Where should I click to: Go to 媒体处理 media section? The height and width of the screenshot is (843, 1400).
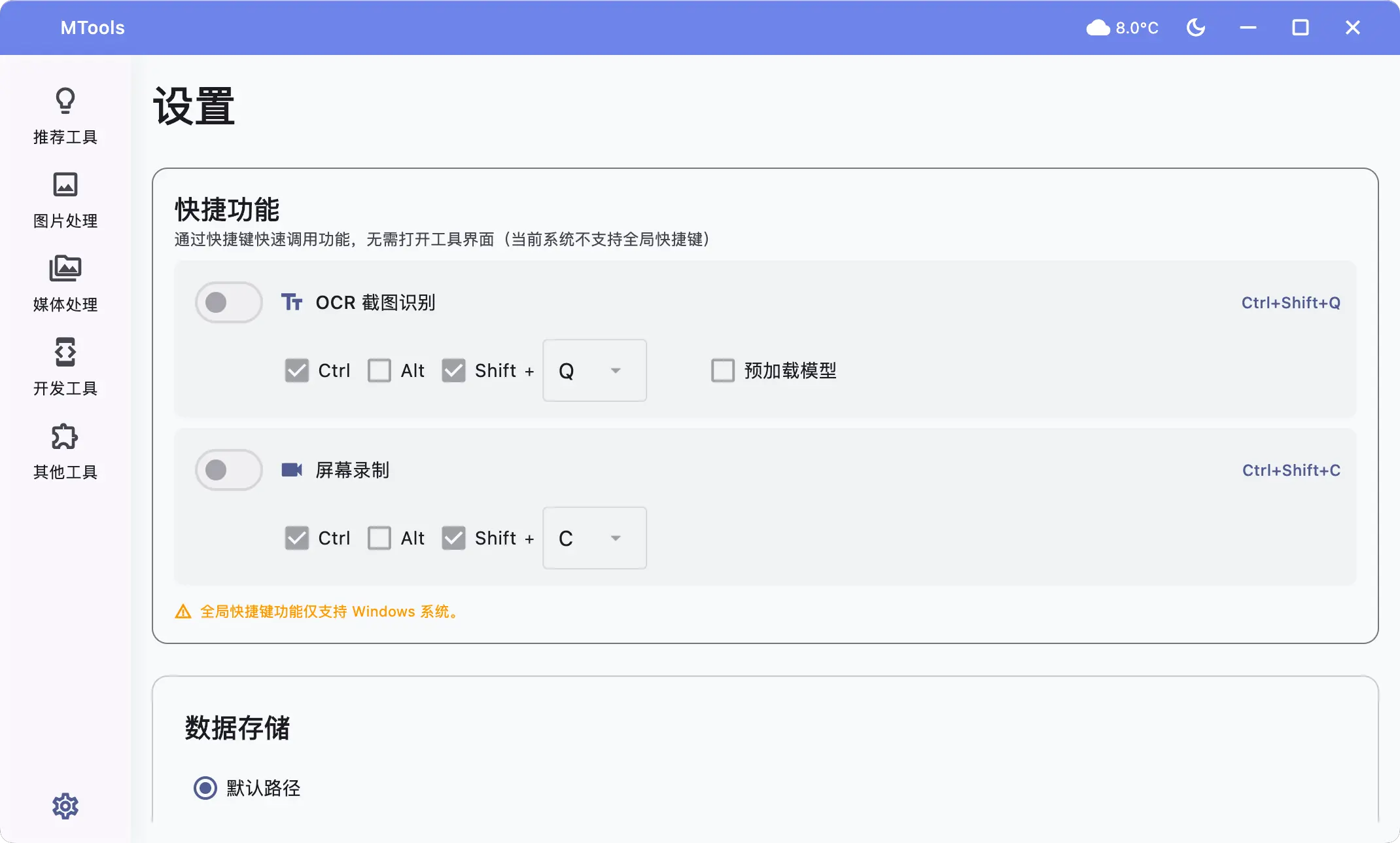point(65,283)
